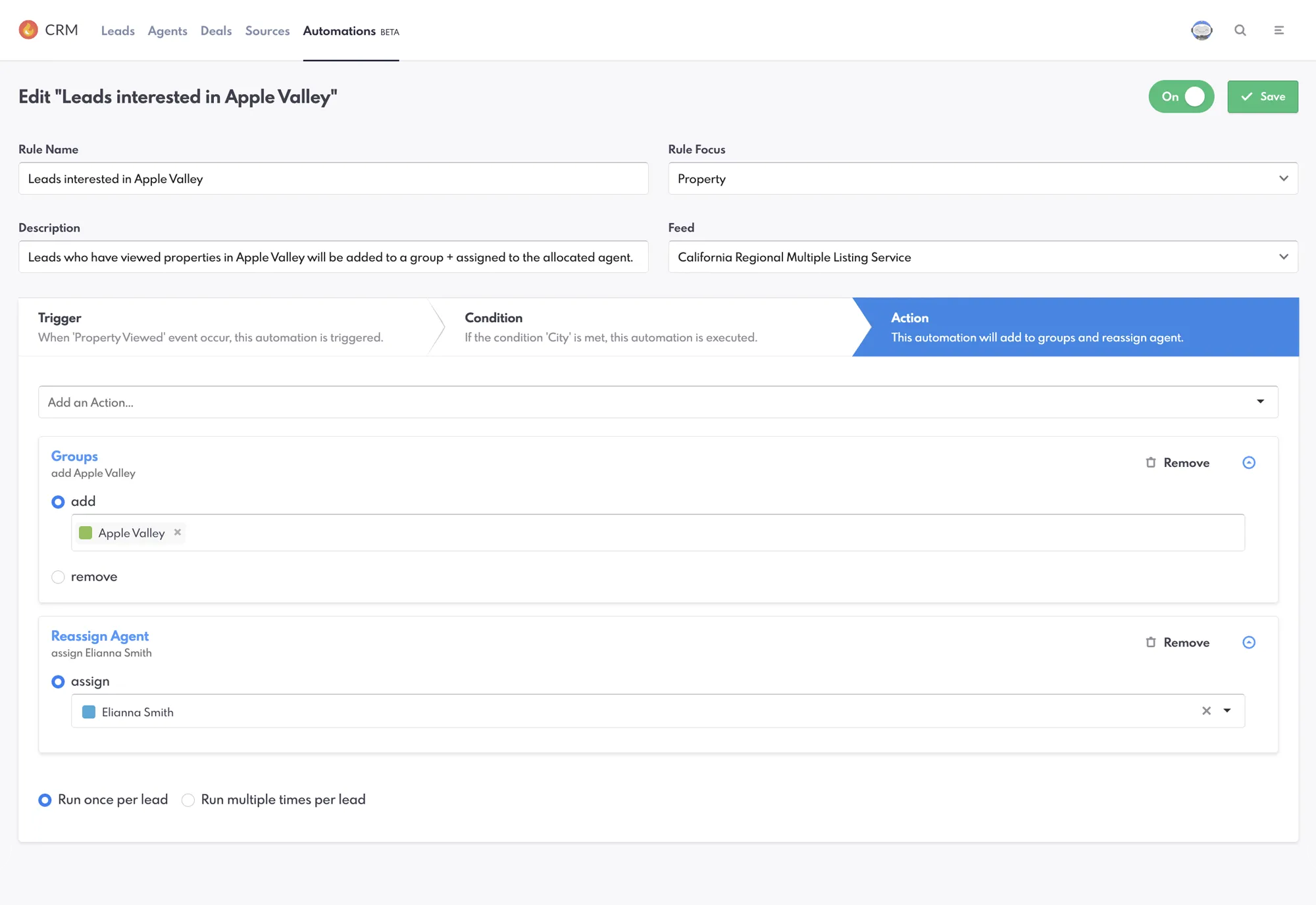Focus the Rule Name input field

(x=334, y=178)
